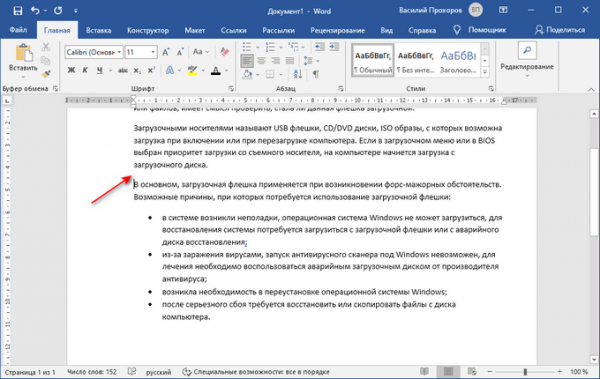This screenshot has width=600, height=379.
Task: Open the Quick Access Toolbar customize arrow
Action: (76, 11)
